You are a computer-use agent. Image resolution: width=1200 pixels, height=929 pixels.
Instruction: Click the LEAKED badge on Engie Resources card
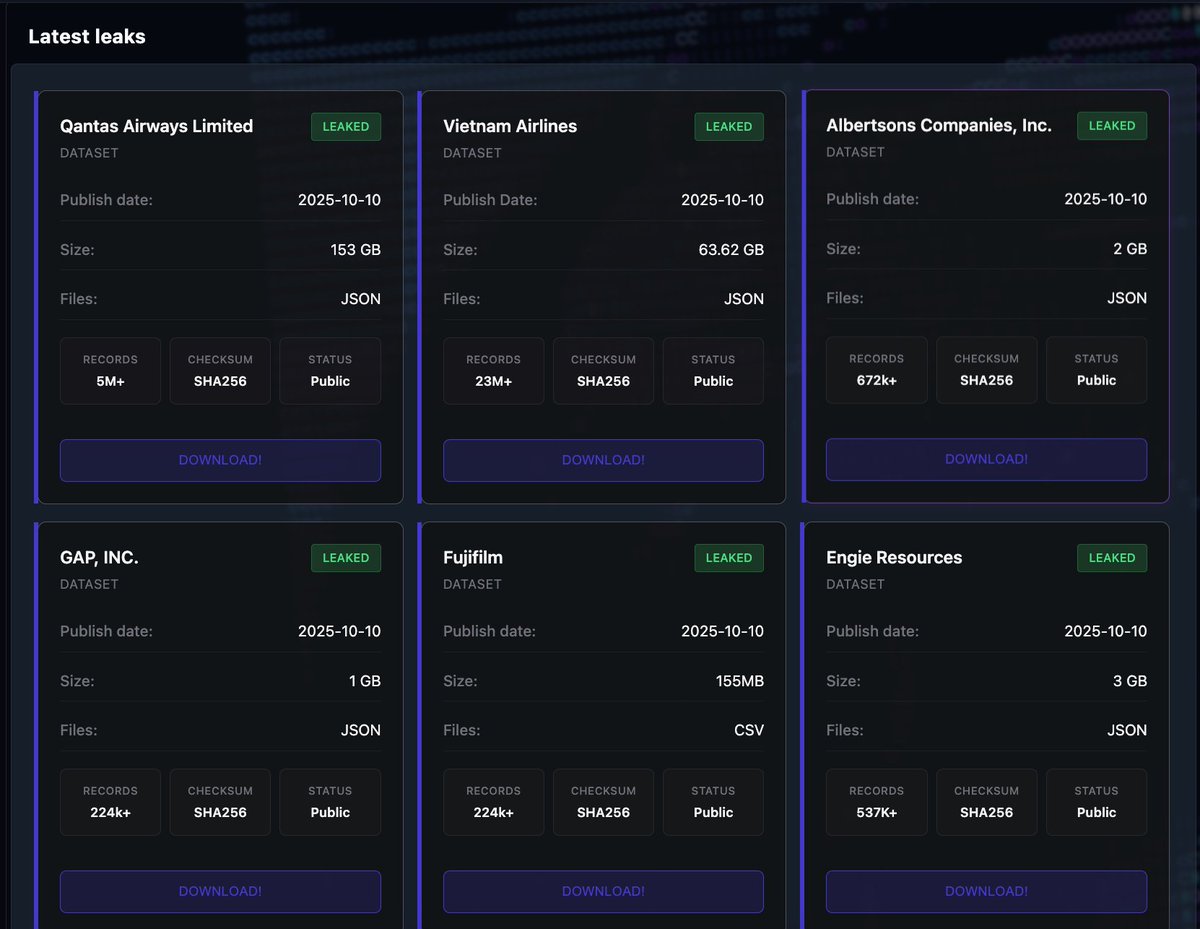click(1112, 558)
